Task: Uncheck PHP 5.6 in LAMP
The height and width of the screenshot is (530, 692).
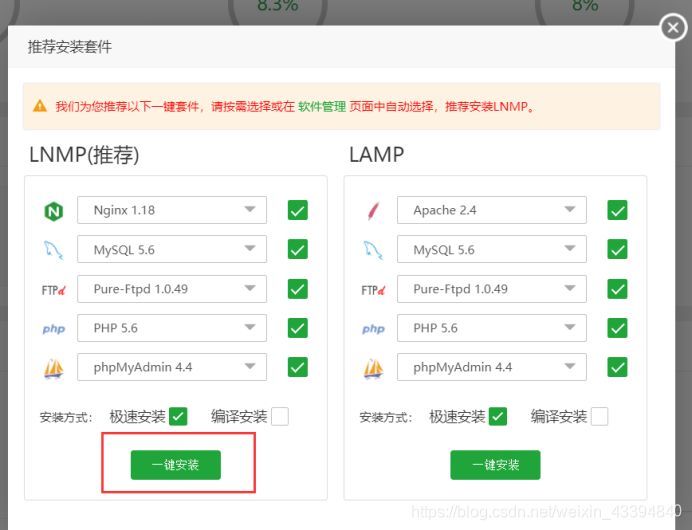Action: [x=617, y=328]
